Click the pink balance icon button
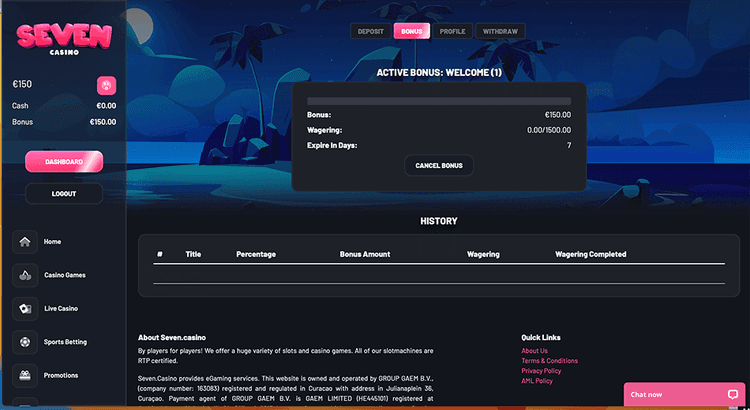750x410 pixels. (x=106, y=86)
